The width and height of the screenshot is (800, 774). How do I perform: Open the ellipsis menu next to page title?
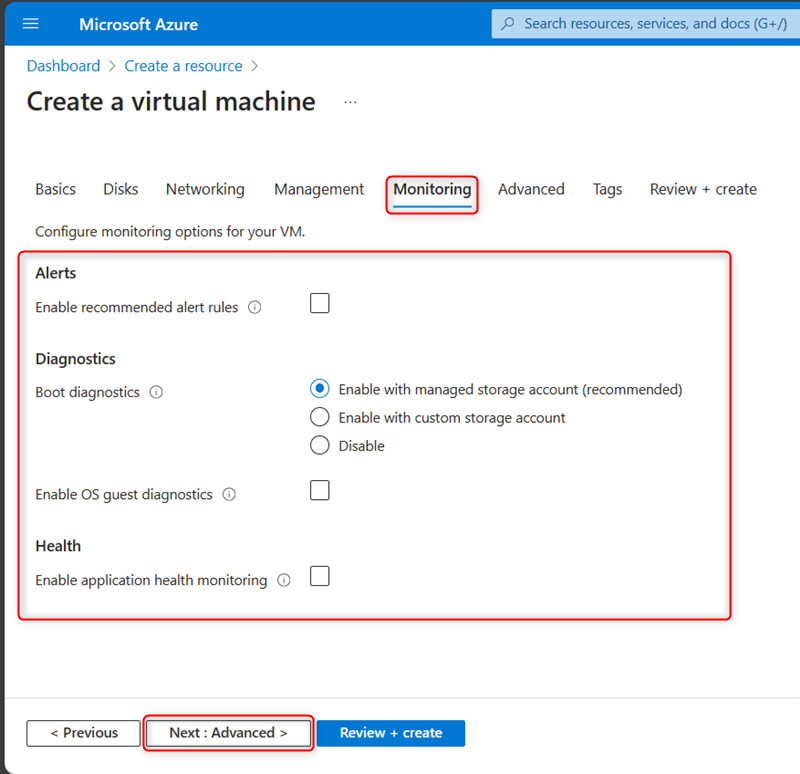350,100
